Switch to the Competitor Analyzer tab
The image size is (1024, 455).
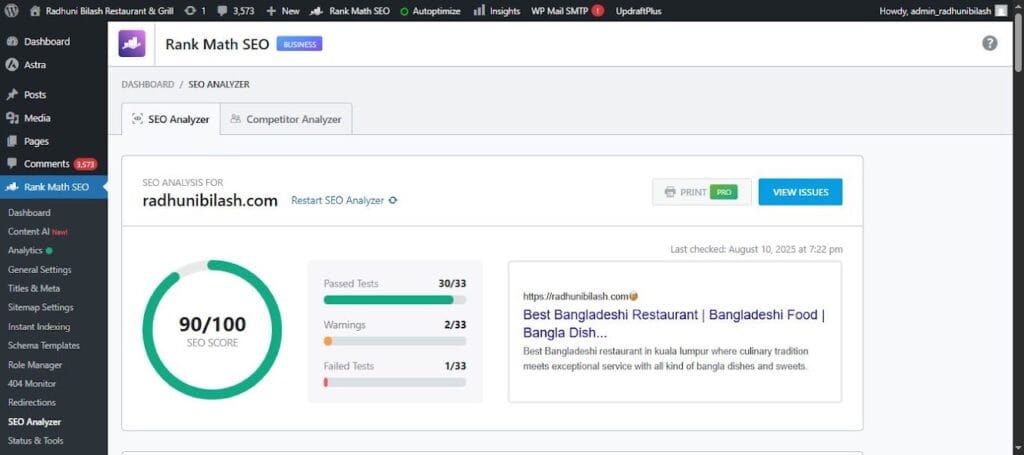click(x=286, y=119)
